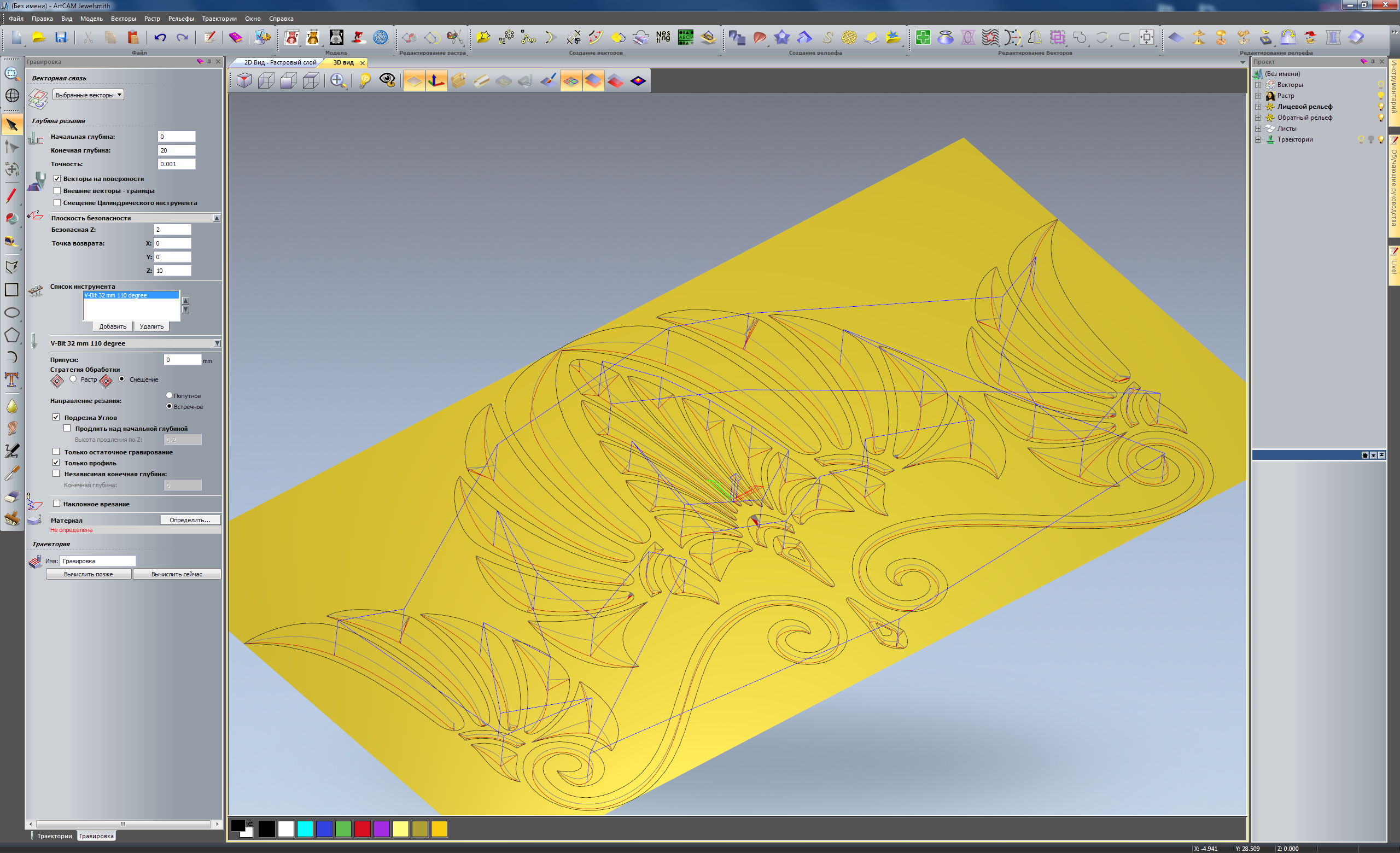Click the Nesting toolbar icon
The image size is (1400, 853).
[662, 38]
